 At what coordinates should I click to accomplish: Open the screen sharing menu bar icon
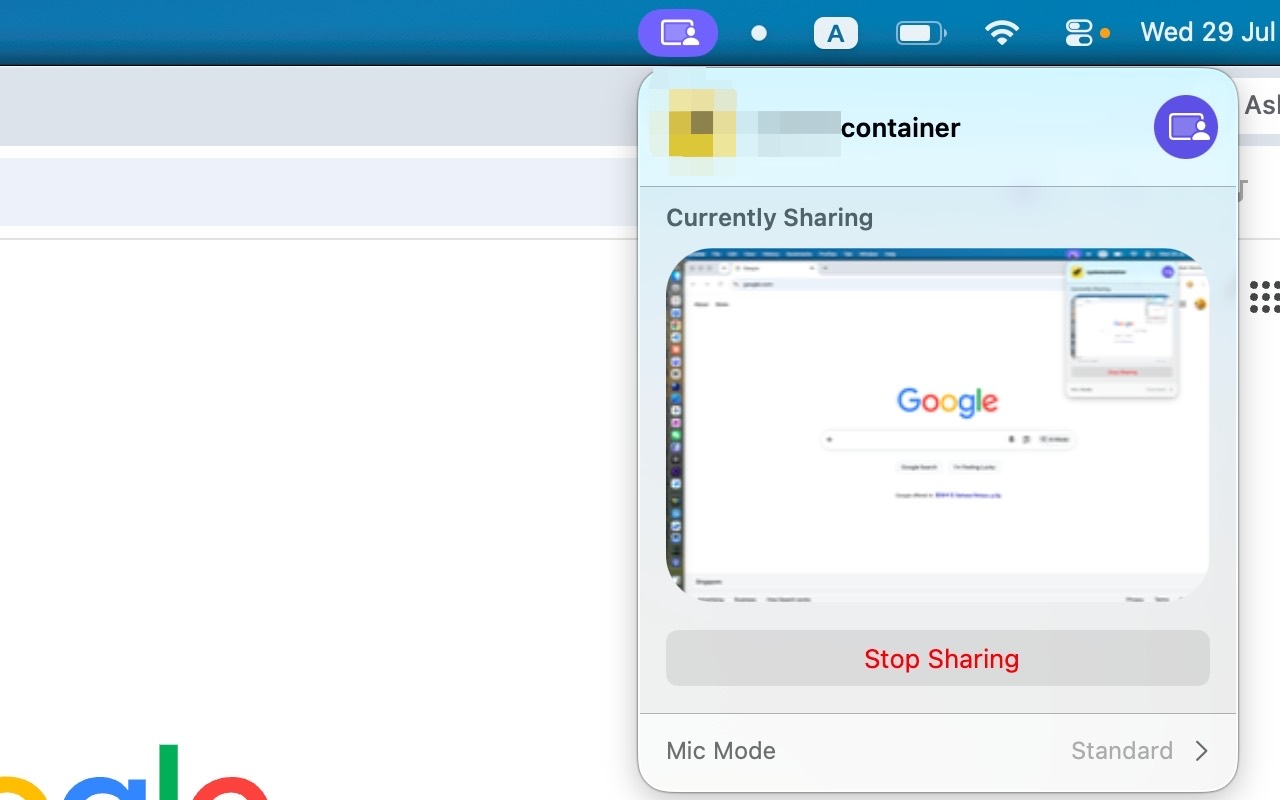tap(678, 33)
